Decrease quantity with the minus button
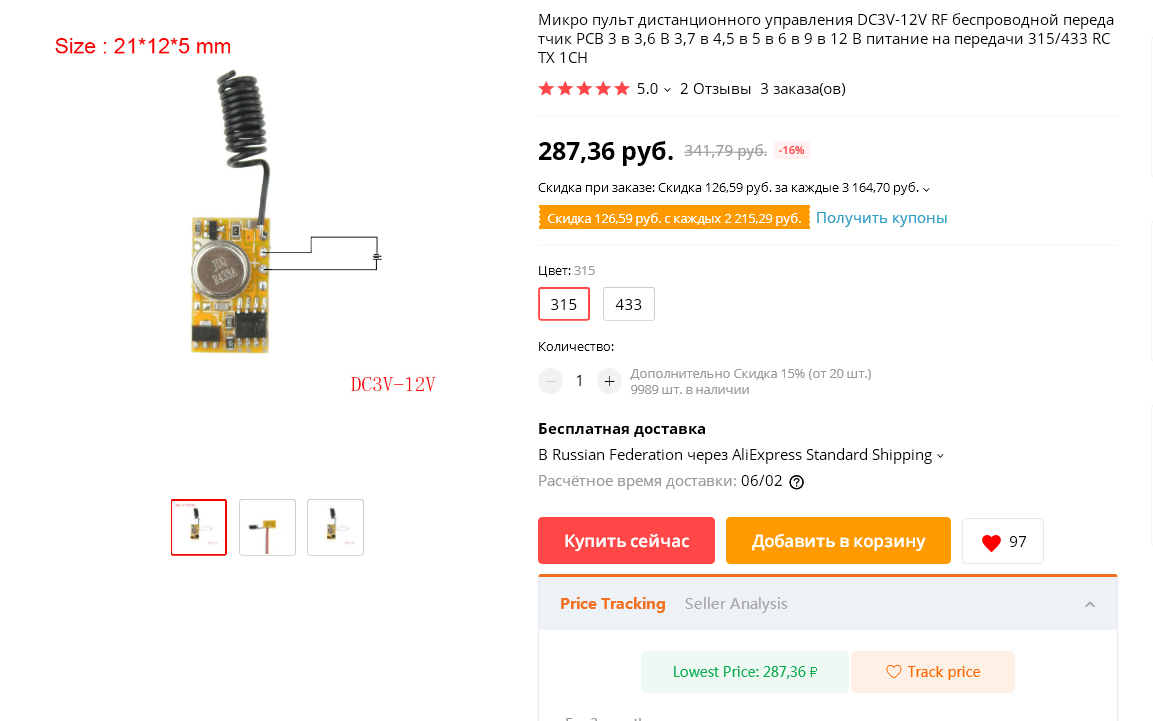The image size is (1153, 721). [550, 381]
